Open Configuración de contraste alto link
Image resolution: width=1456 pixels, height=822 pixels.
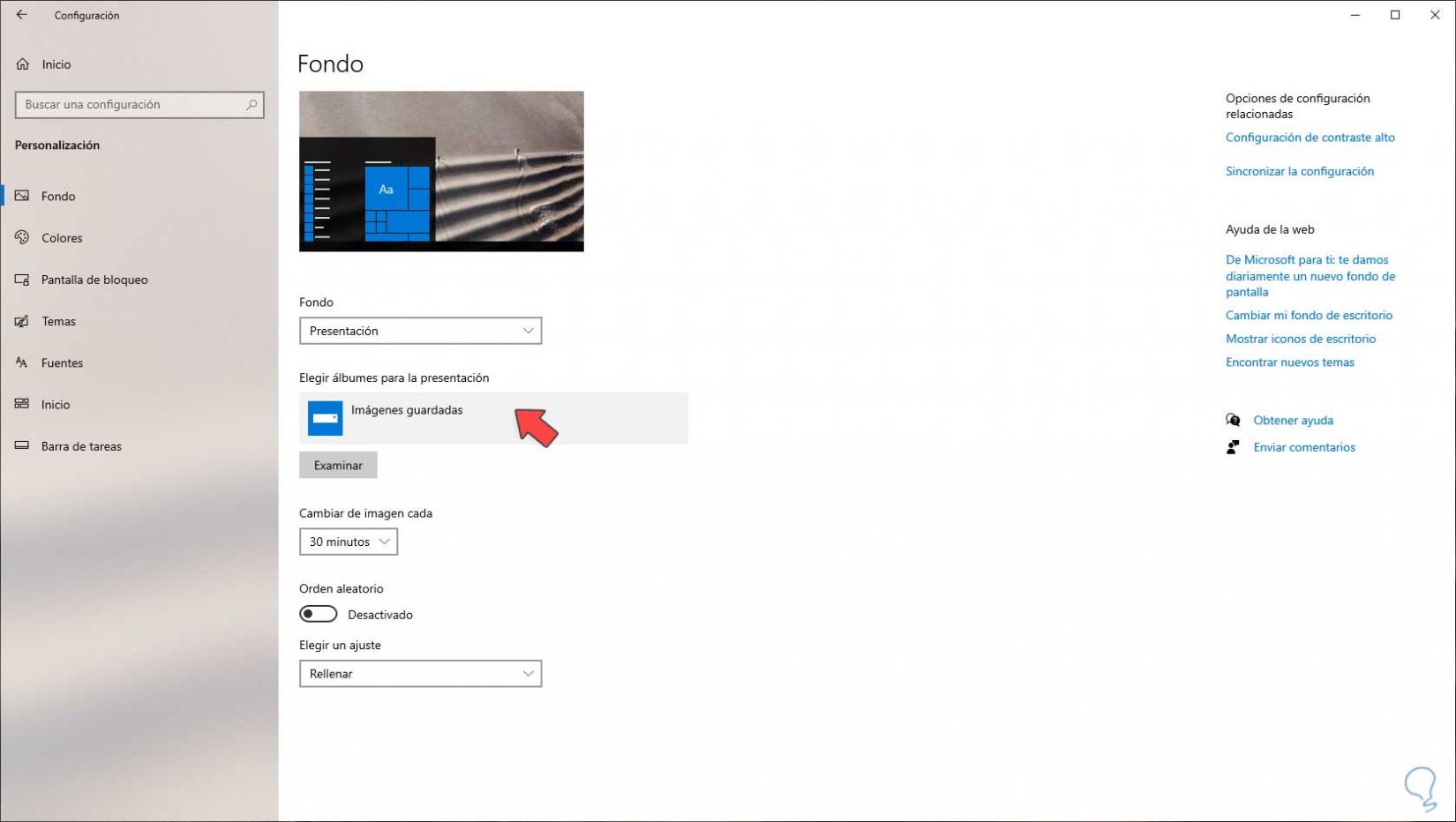click(1310, 138)
